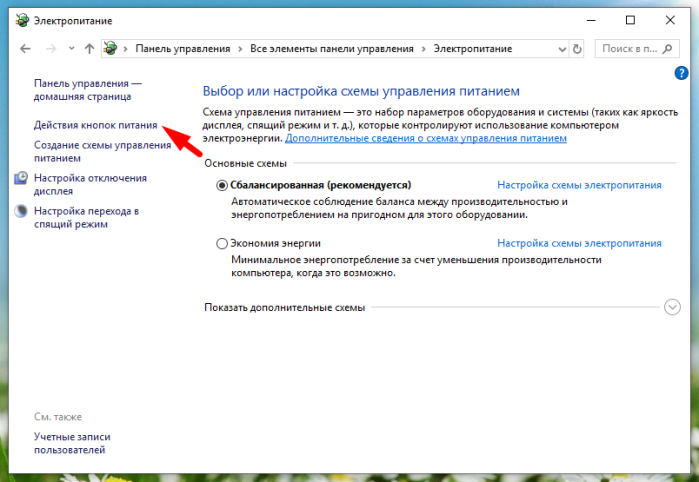699x482 pixels.
Task: Click the search field Поиск в панели
Action: tap(637, 49)
